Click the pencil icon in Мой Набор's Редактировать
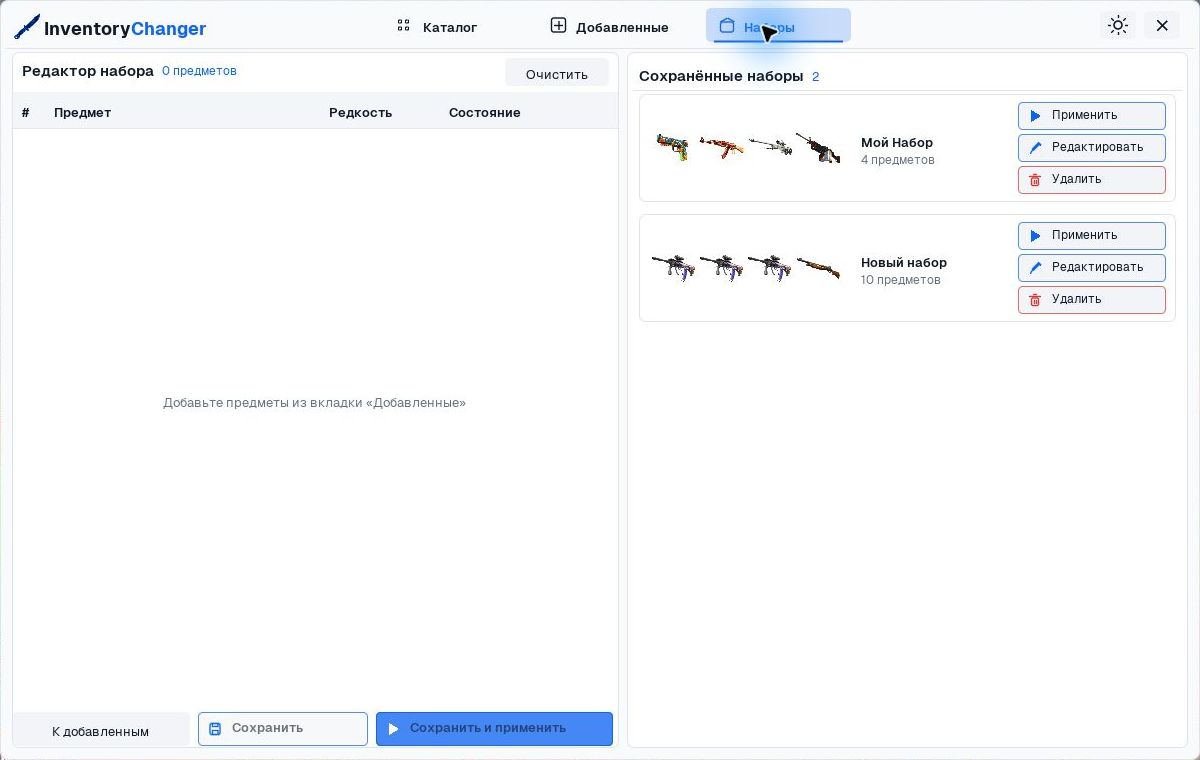 pos(1036,148)
